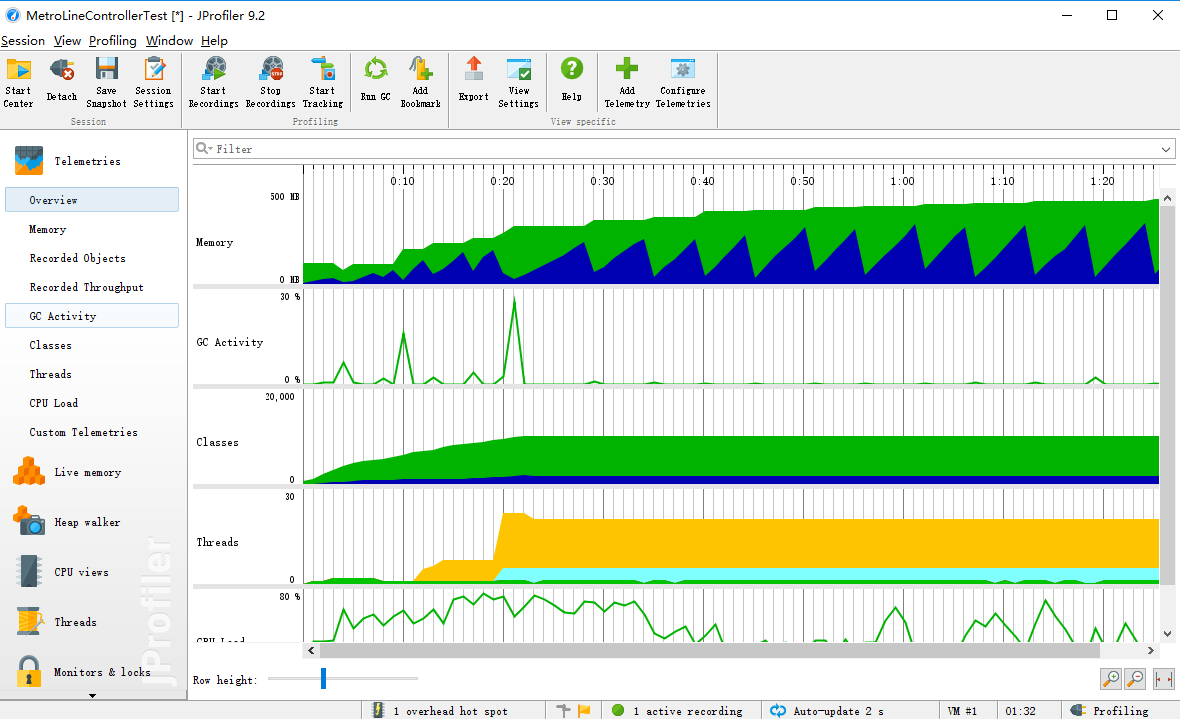Open the Heap walker section

[86, 522]
